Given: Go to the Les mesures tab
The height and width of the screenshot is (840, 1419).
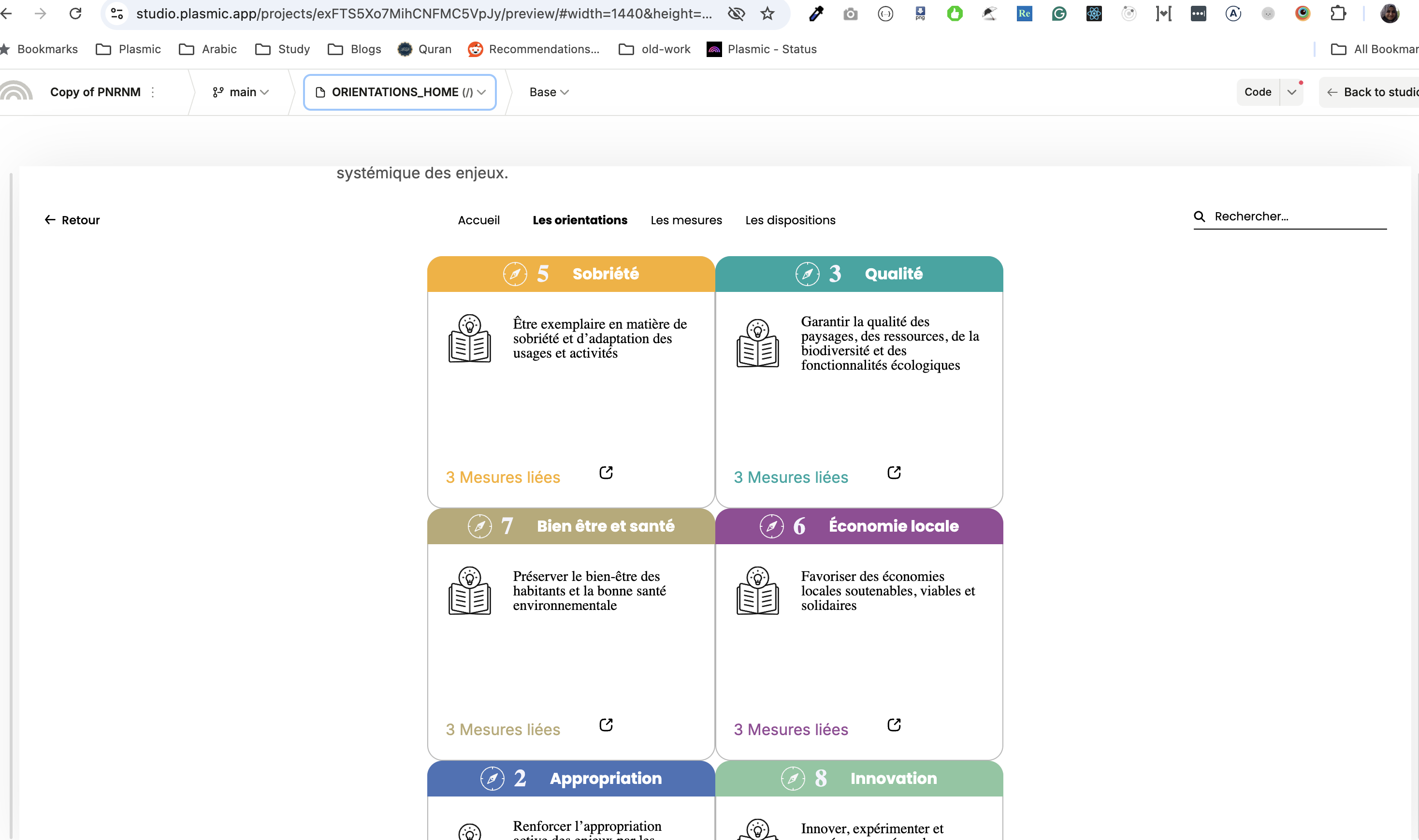Looking at the screenshot, I should point(686,220).
